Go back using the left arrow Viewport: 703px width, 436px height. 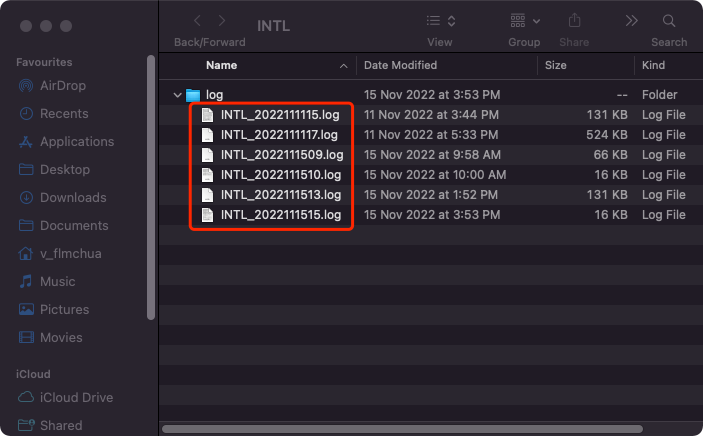click(196, 21)
